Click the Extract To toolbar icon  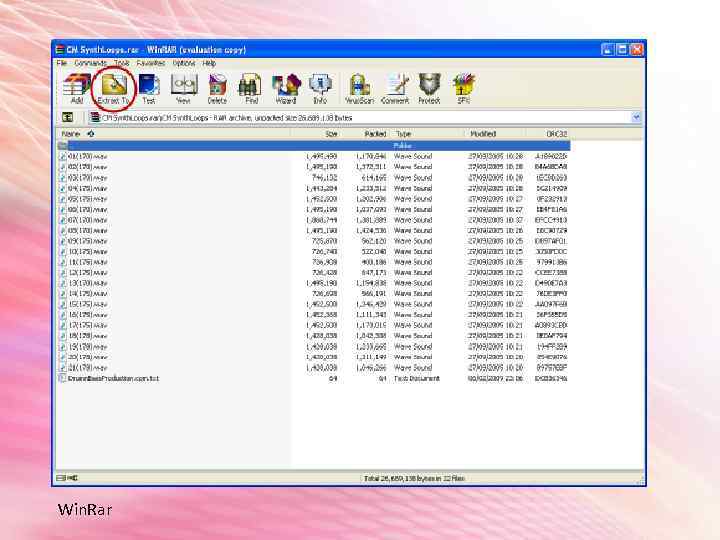point(113,88)
